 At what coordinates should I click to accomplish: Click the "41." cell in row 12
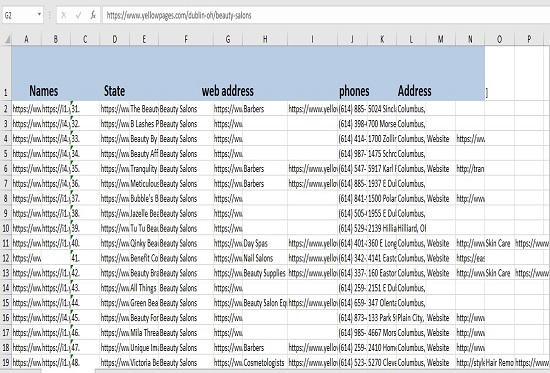[x=85, y=258]
